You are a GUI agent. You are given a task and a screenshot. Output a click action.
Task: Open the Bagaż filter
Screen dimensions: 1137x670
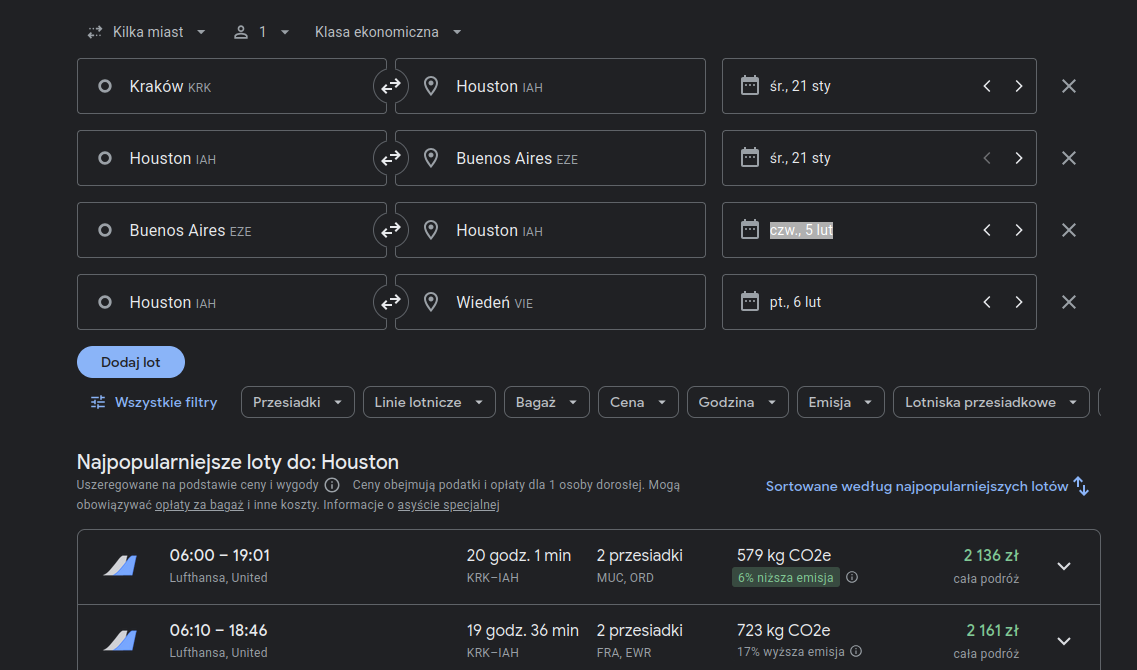click(x=547, y=402)
